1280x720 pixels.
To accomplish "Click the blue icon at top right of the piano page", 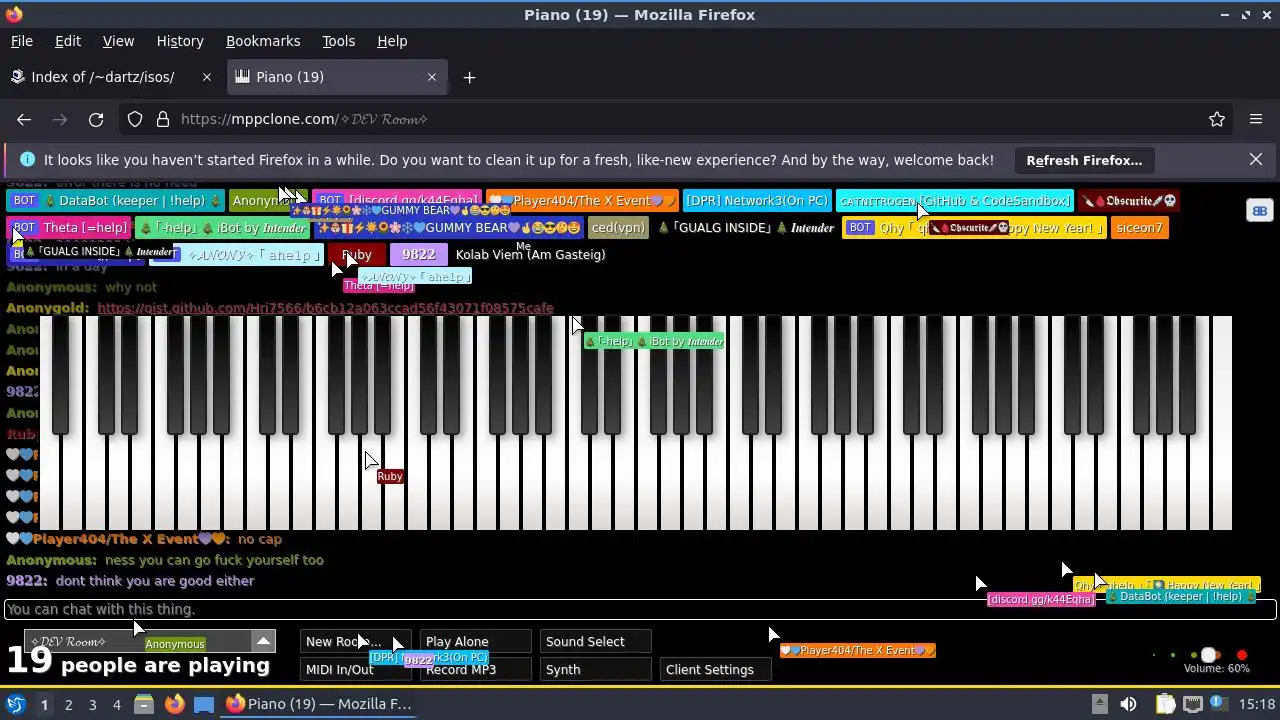I will [x=1259, y=210].
